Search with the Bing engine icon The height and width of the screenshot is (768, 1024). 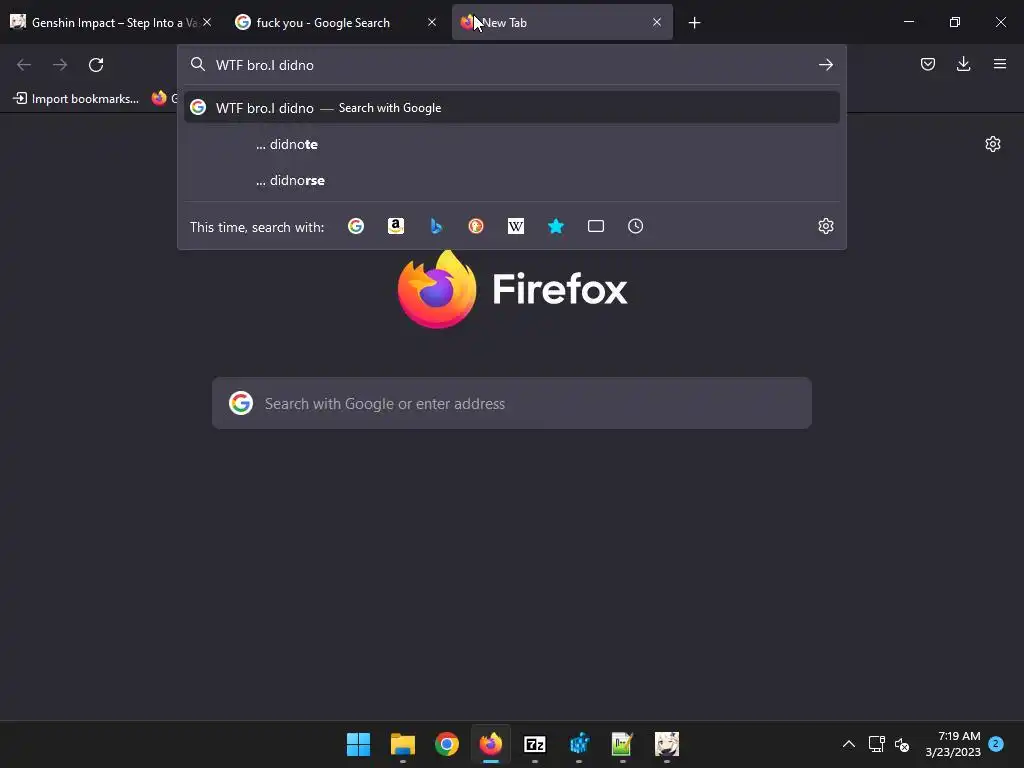[436, 226]
